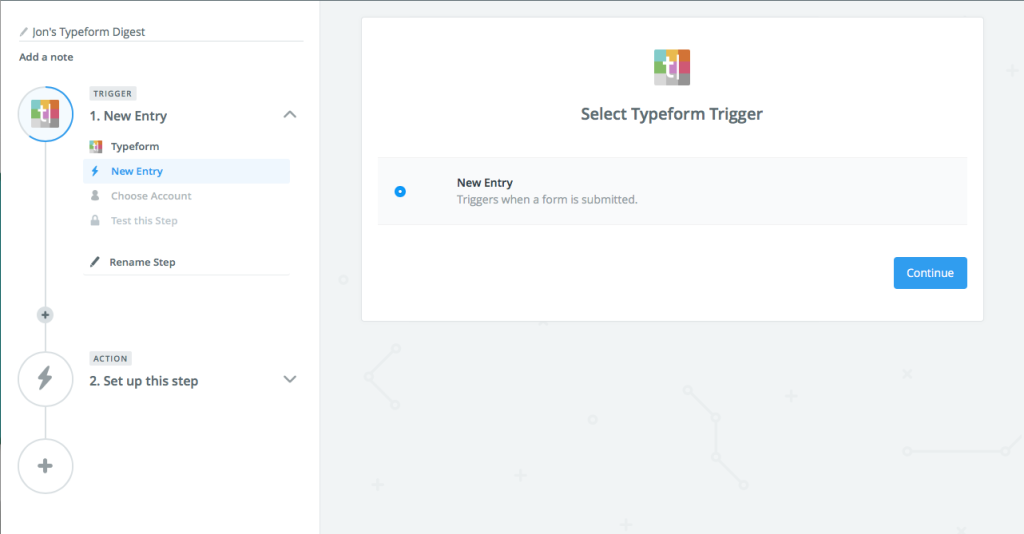Click the large Typeform logo in panel
The width and height of the screenshot is (1024, 534).
672,67
